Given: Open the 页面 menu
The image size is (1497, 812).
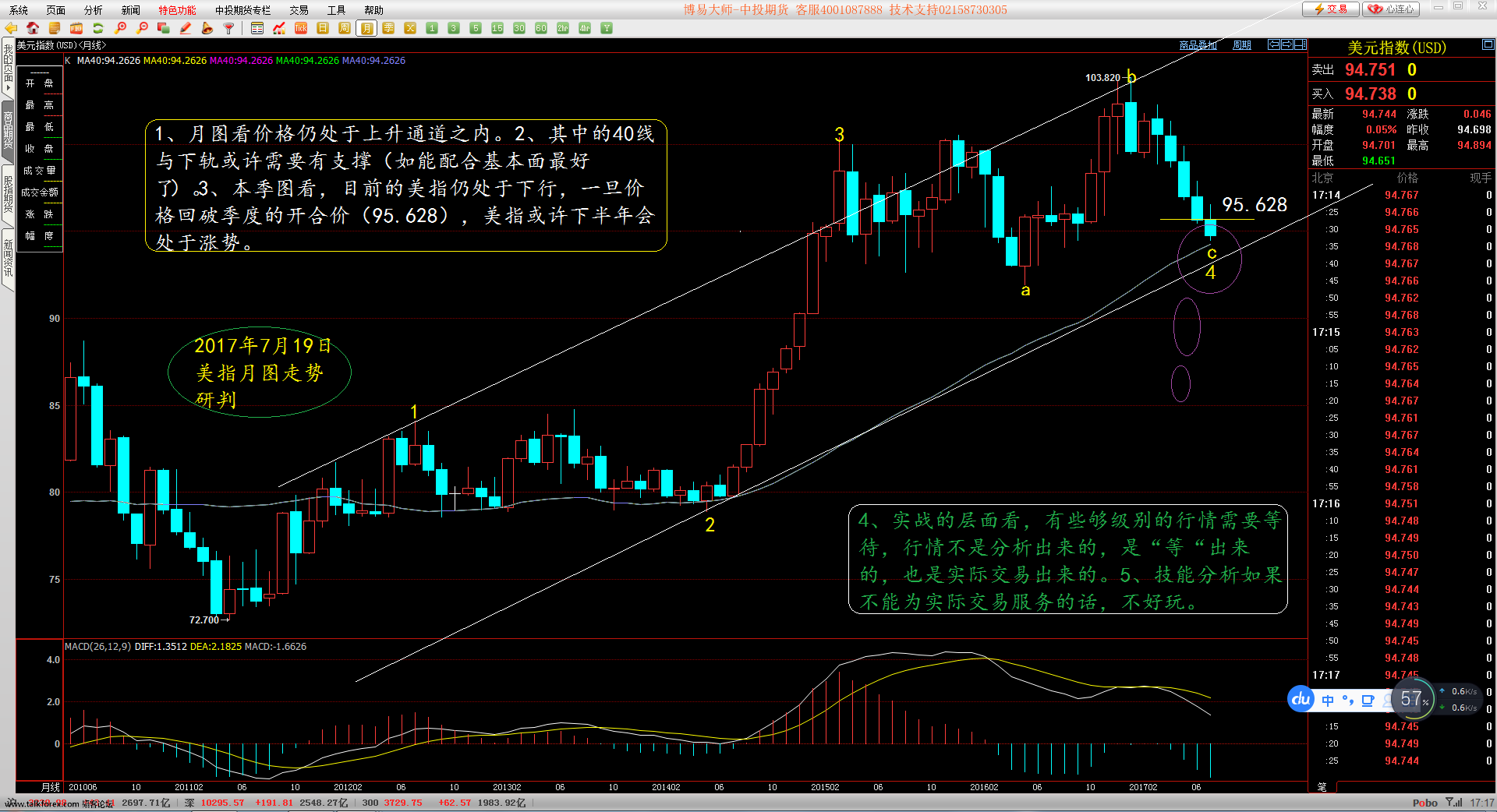Looking at the screenshot, I should [x=56, y=10].
